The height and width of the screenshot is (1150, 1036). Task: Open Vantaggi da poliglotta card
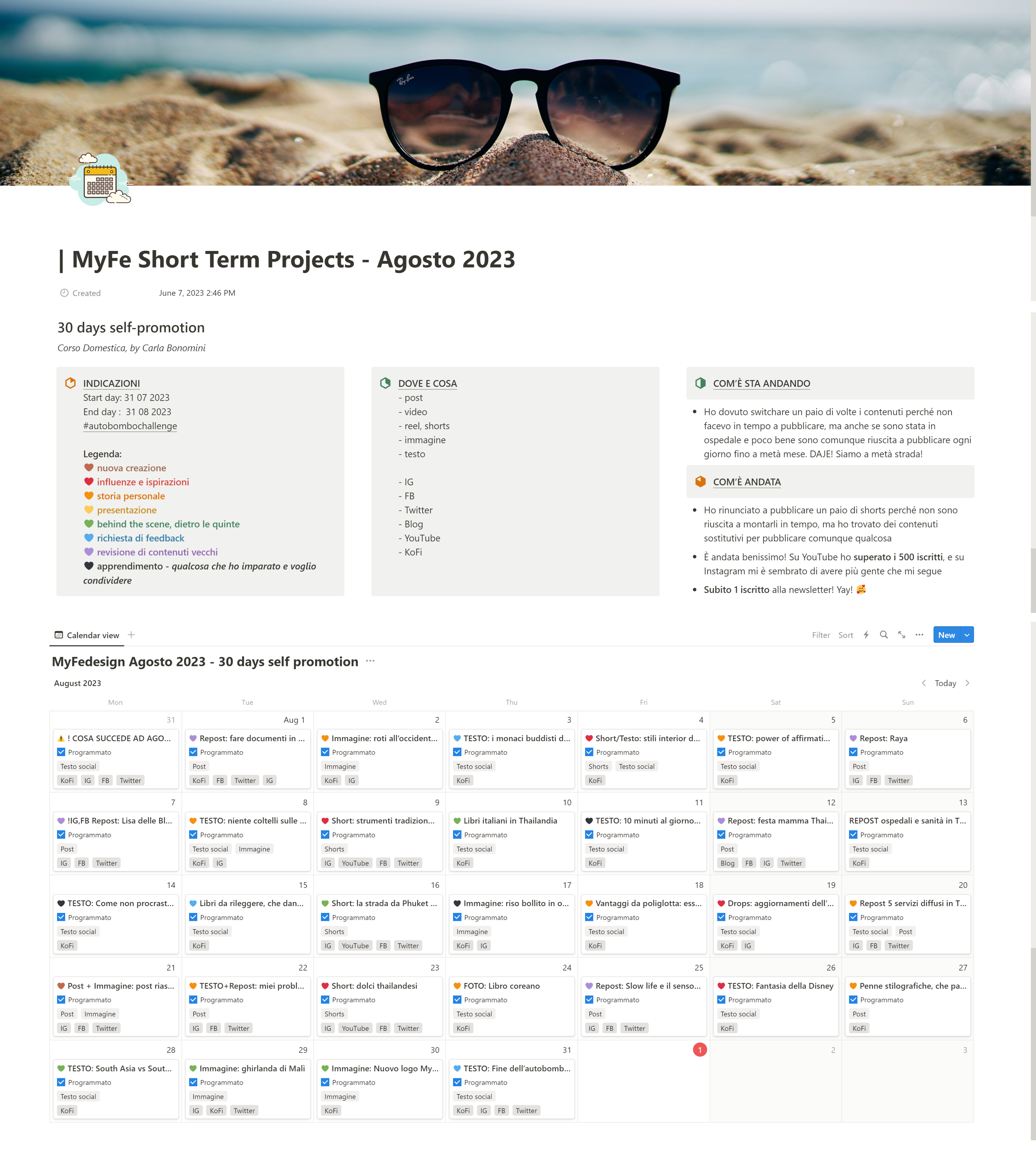pyautogui.click(x=643, y=924)
